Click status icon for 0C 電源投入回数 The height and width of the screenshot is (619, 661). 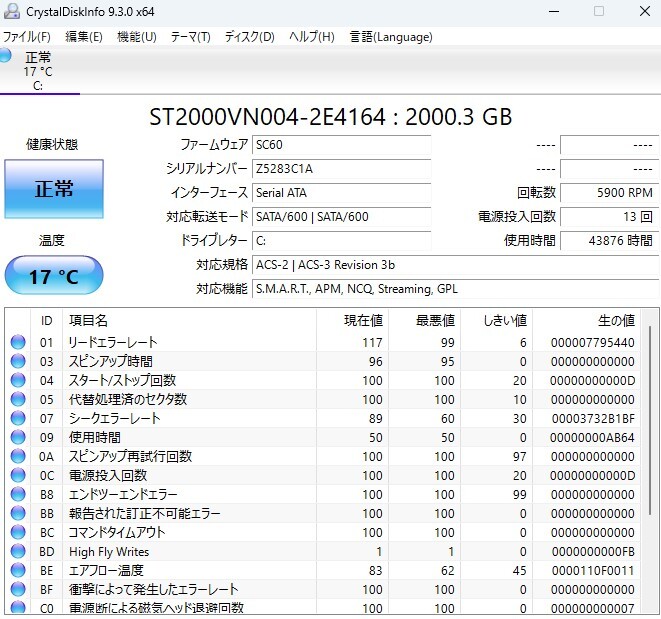click(18, 475)
